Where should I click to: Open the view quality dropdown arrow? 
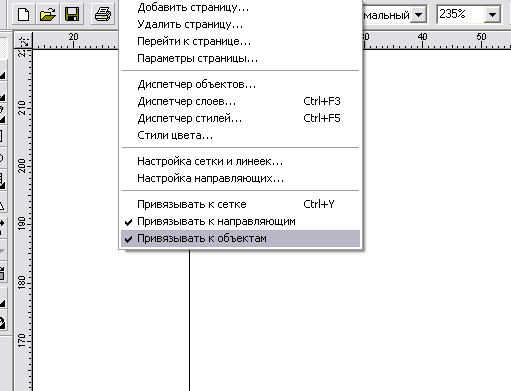[x=418, y=15]
